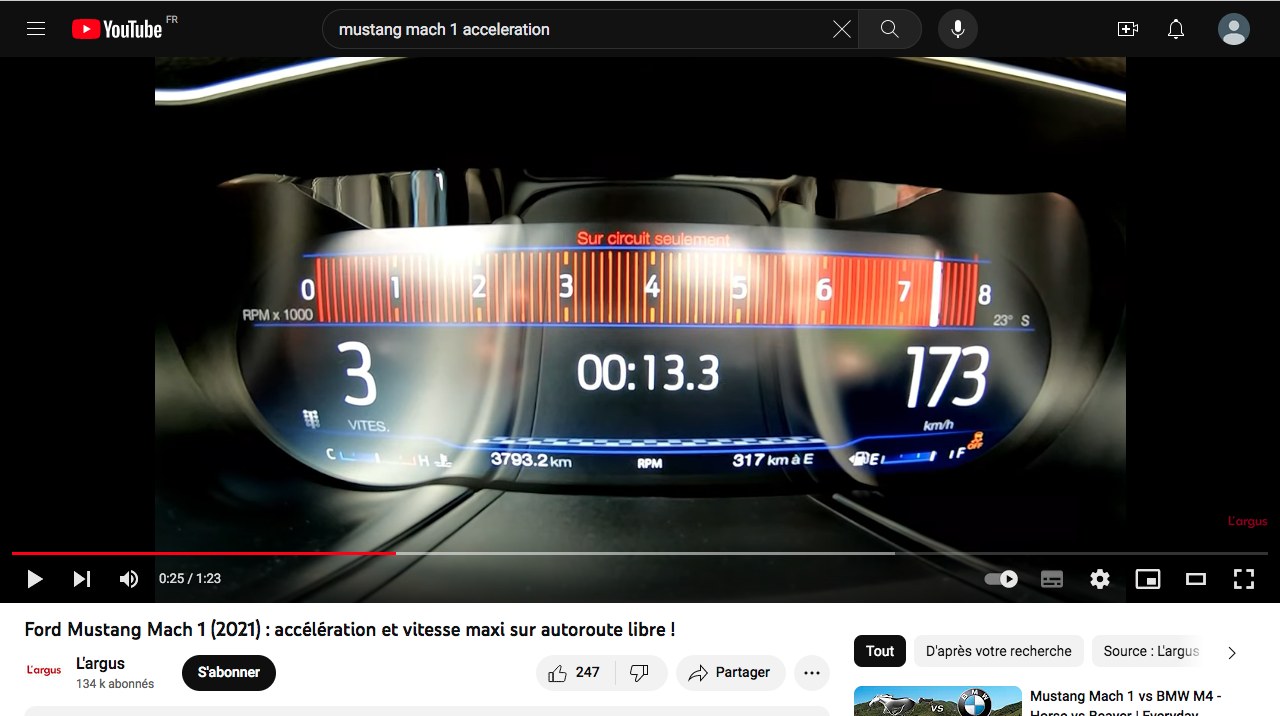This screenshot has height=716, width=1280.
Task: Open more actions three-dot menu
Action: (812, 672)
